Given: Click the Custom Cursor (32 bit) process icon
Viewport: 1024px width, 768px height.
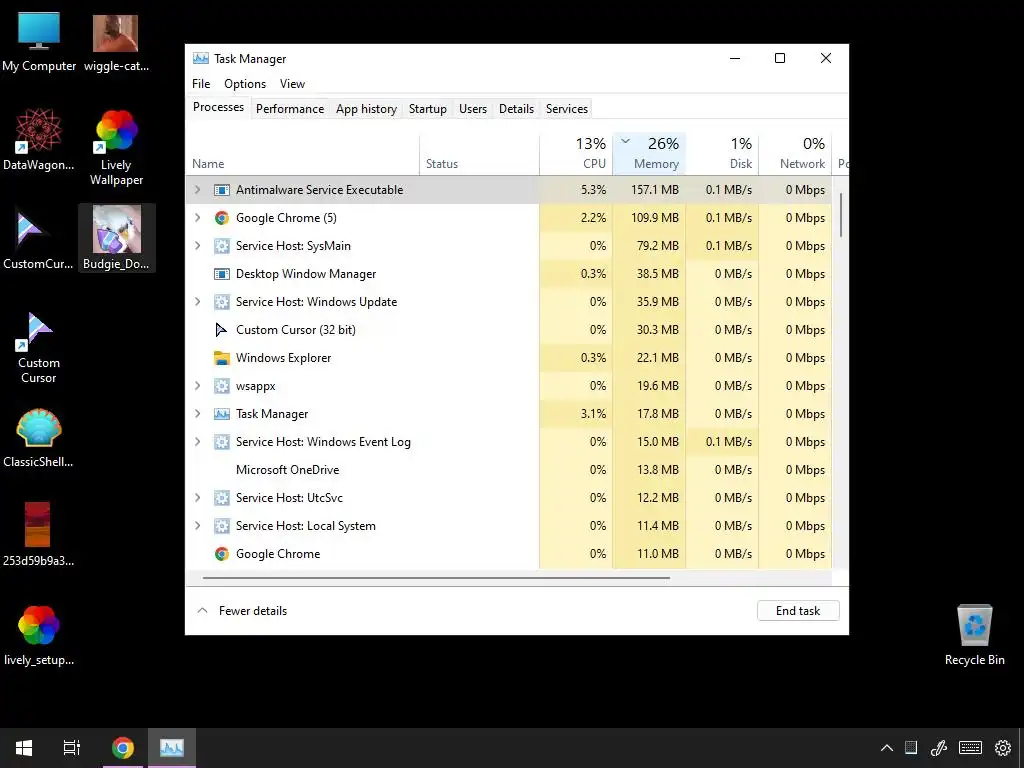Looking at the screenshot, I should (222, 330).
